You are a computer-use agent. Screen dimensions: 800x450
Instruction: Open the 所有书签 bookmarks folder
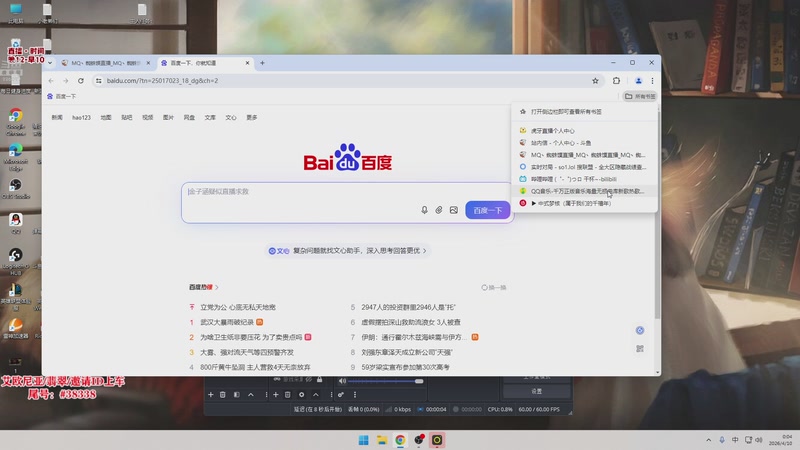point(640,96)
